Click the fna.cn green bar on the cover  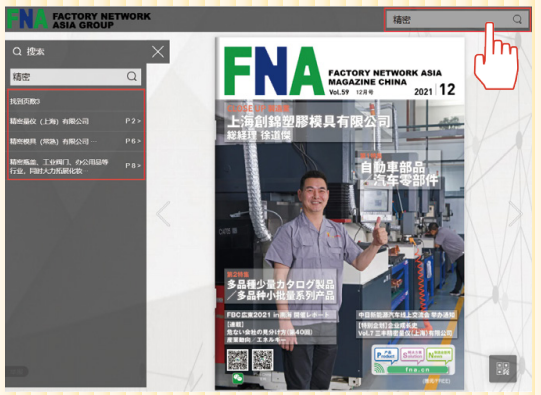417,369
